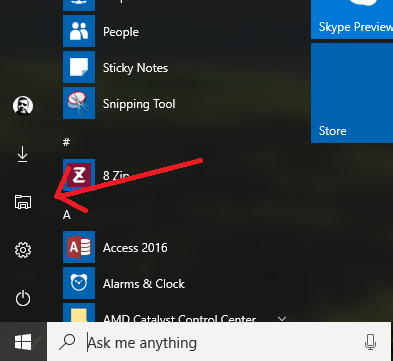Open the user account profile picture
The width and height of the screenshot is (393, 361).
[x=23, y=106]
